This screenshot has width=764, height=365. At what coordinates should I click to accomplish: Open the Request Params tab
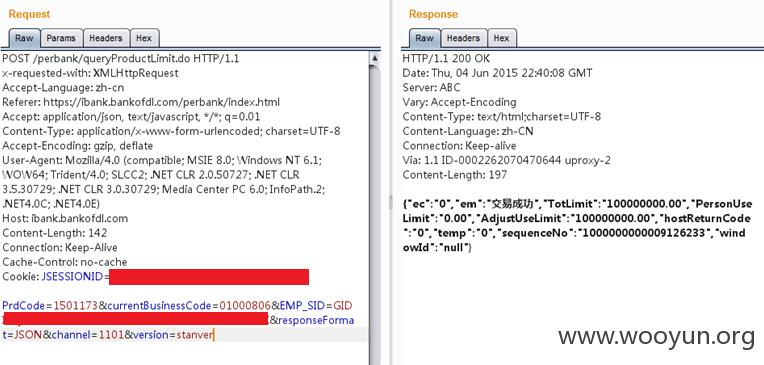pos(61,38)
